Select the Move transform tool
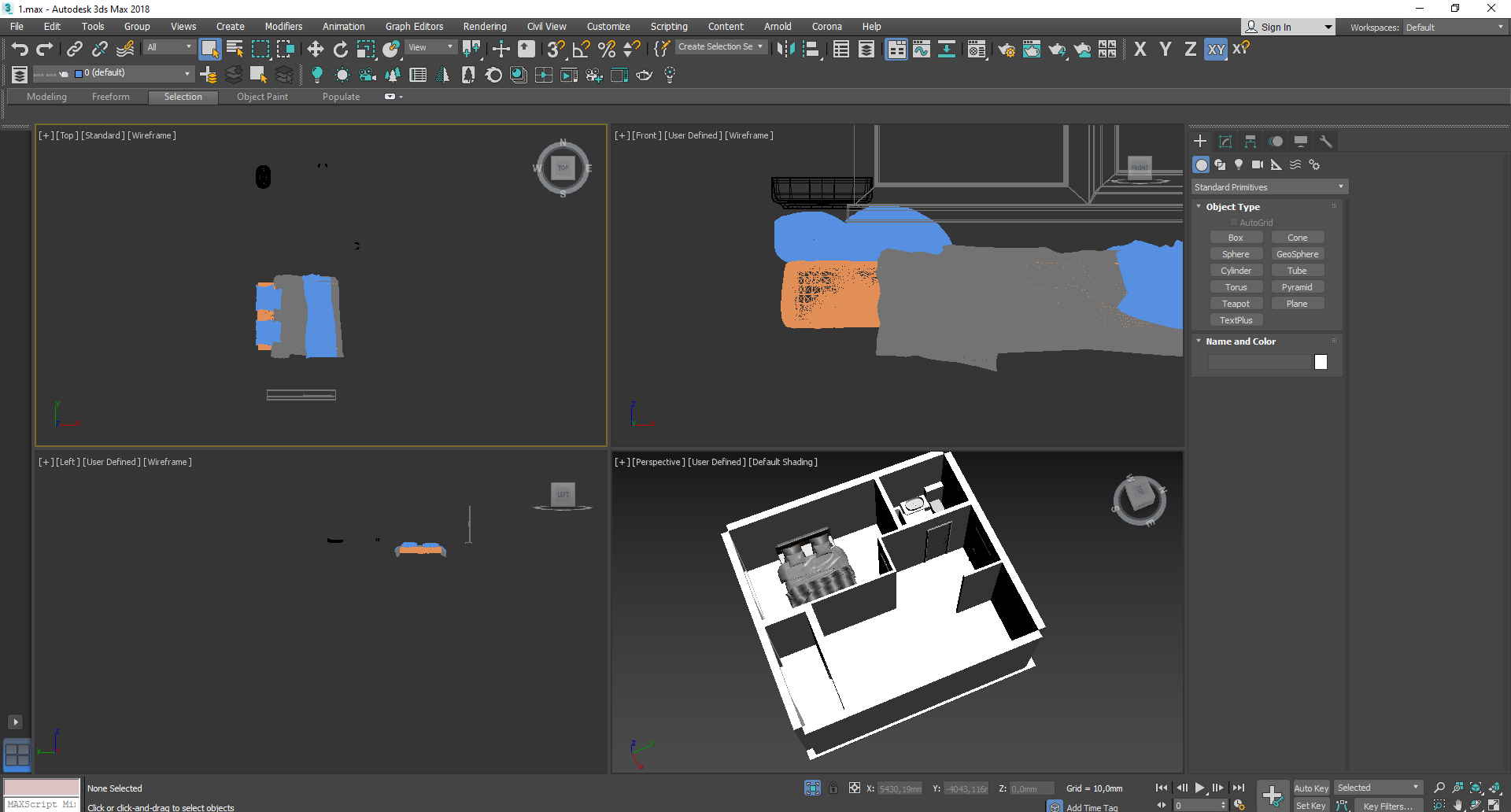The height and width of the screenshot is (812, 1511). tap(315, 50)
